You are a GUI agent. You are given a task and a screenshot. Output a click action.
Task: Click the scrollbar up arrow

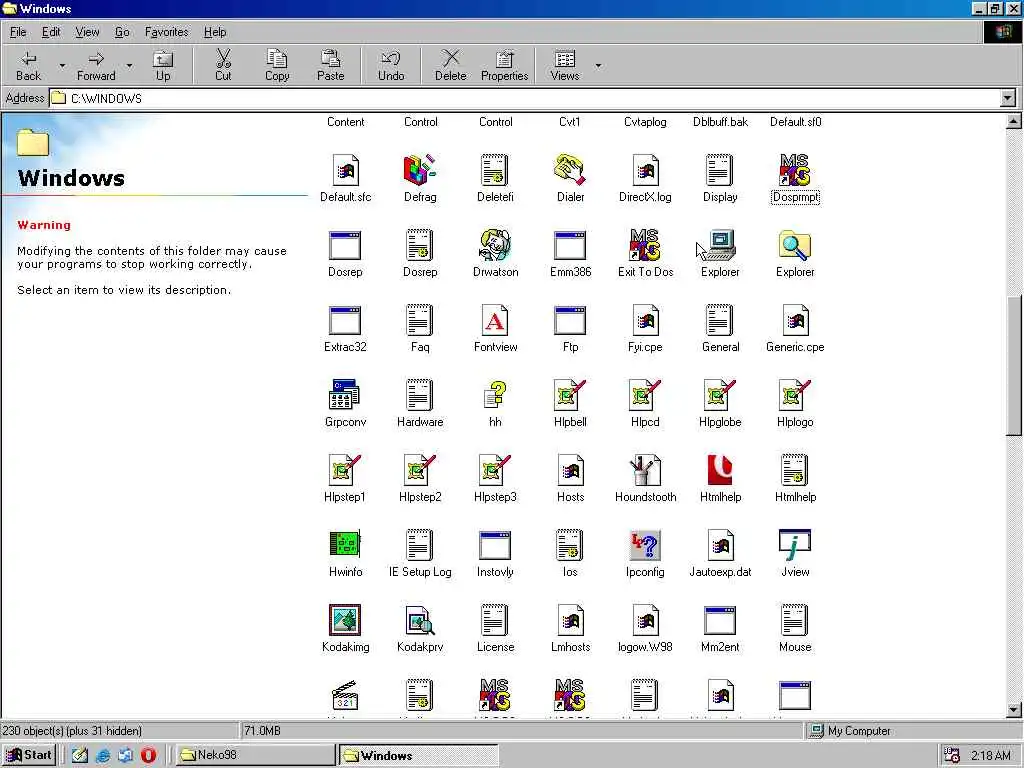tap(1014, 121)
